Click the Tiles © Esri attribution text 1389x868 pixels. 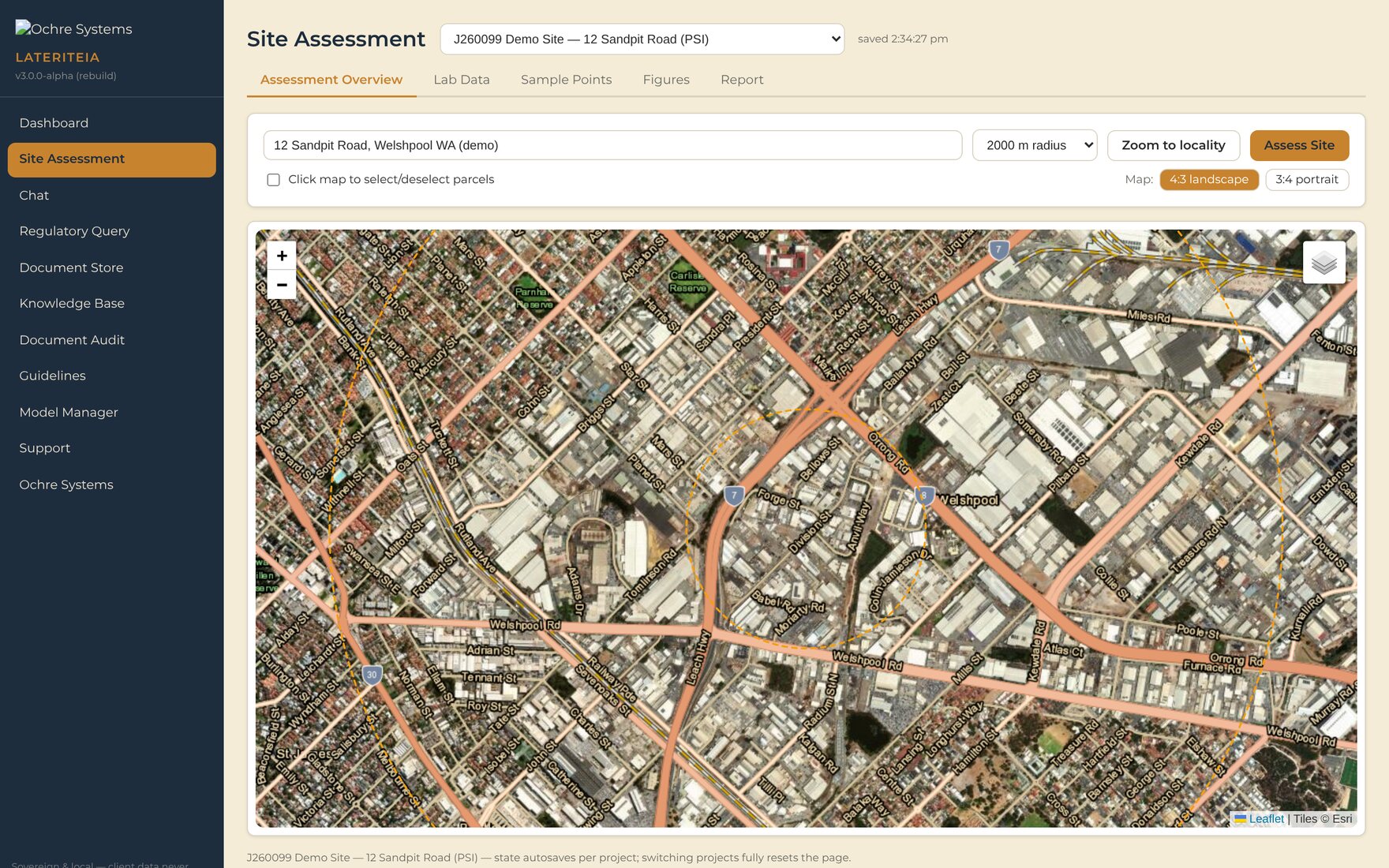(1323, 819)
